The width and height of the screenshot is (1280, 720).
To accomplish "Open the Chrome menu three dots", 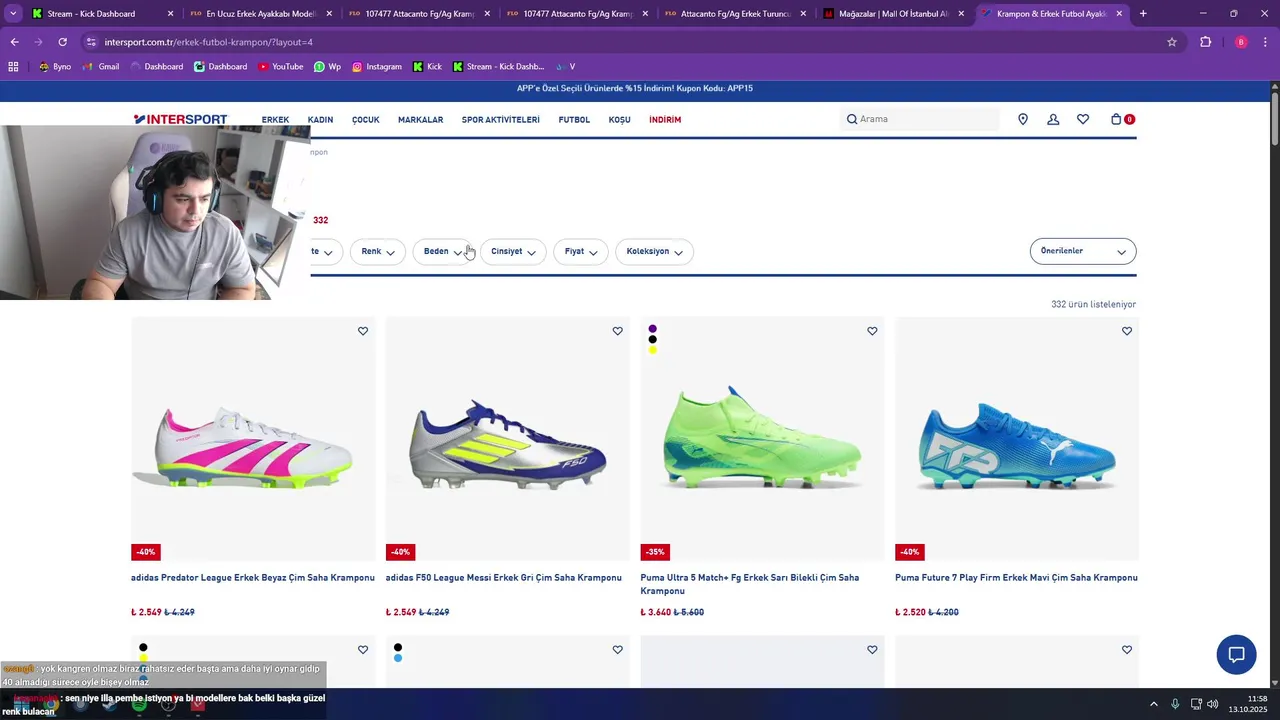I will click(1266, 42).
